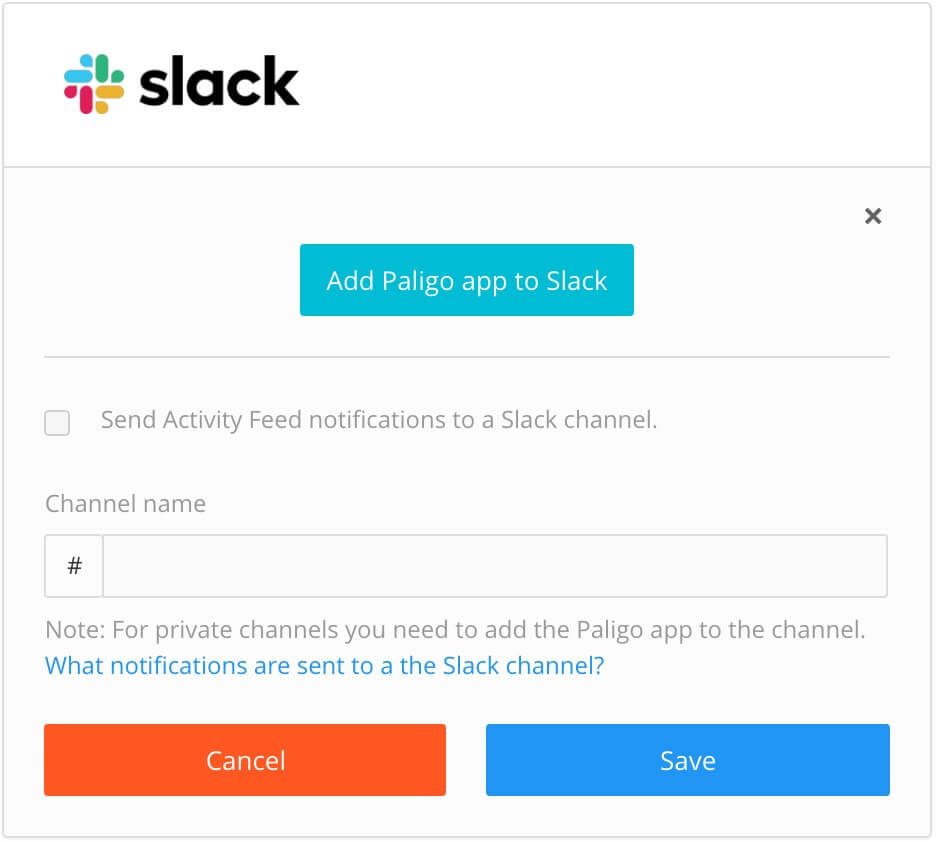Click the Channel name label
Screen dimensions: 936x842
[x=125, y=504]
